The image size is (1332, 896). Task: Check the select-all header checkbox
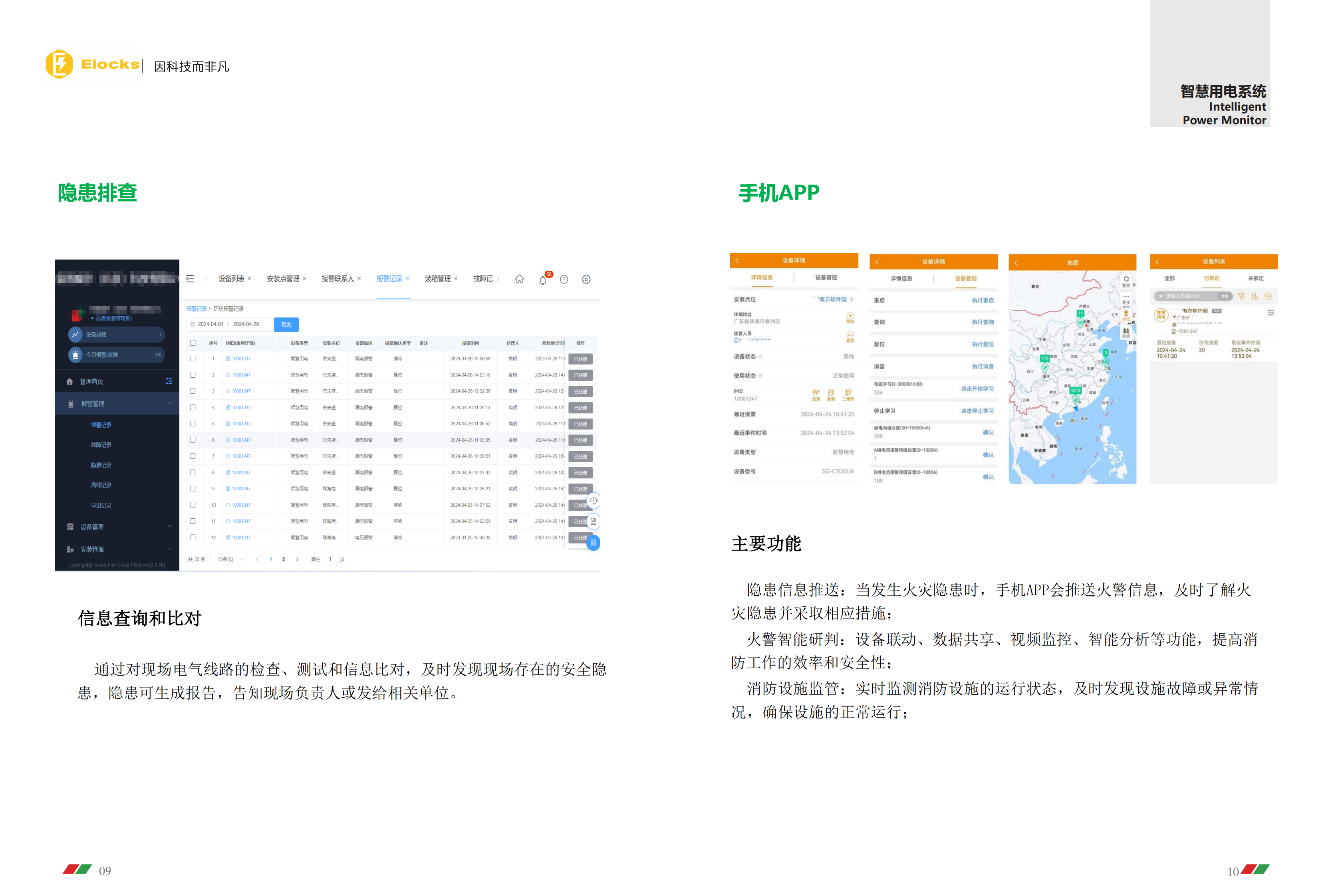pyautogui.click(x=193, y=343)
